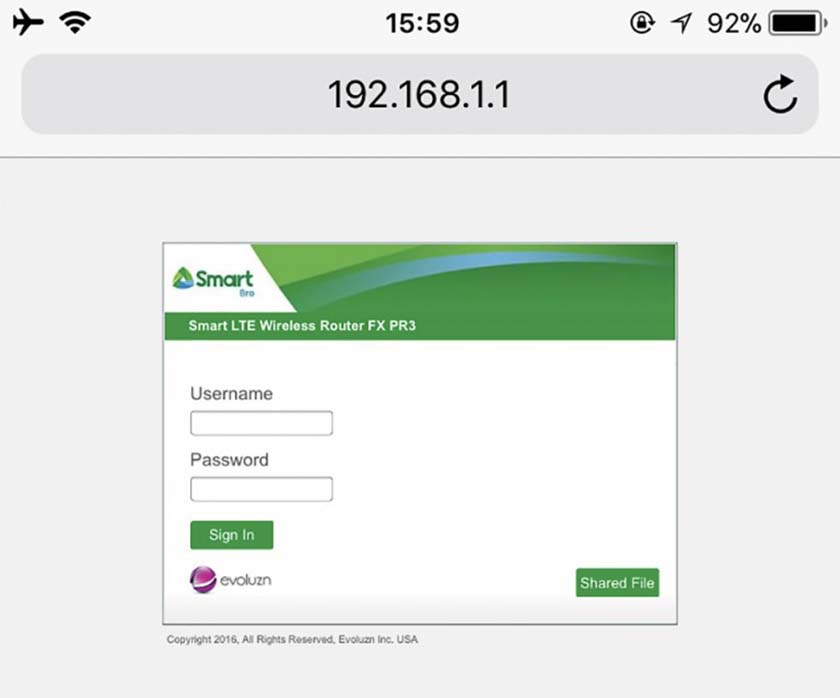This screenshot has width=840, height=698.
Task: Focus the Password input field
Action: point(261,489)
